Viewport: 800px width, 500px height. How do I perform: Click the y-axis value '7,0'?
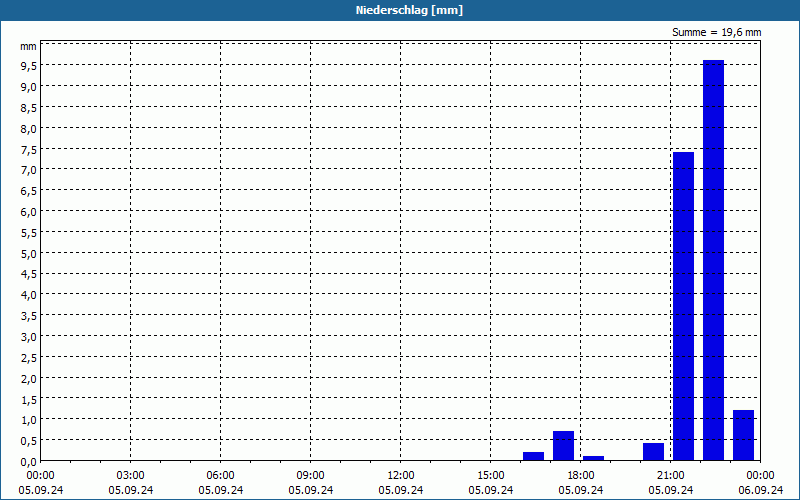tap(29, 170)
